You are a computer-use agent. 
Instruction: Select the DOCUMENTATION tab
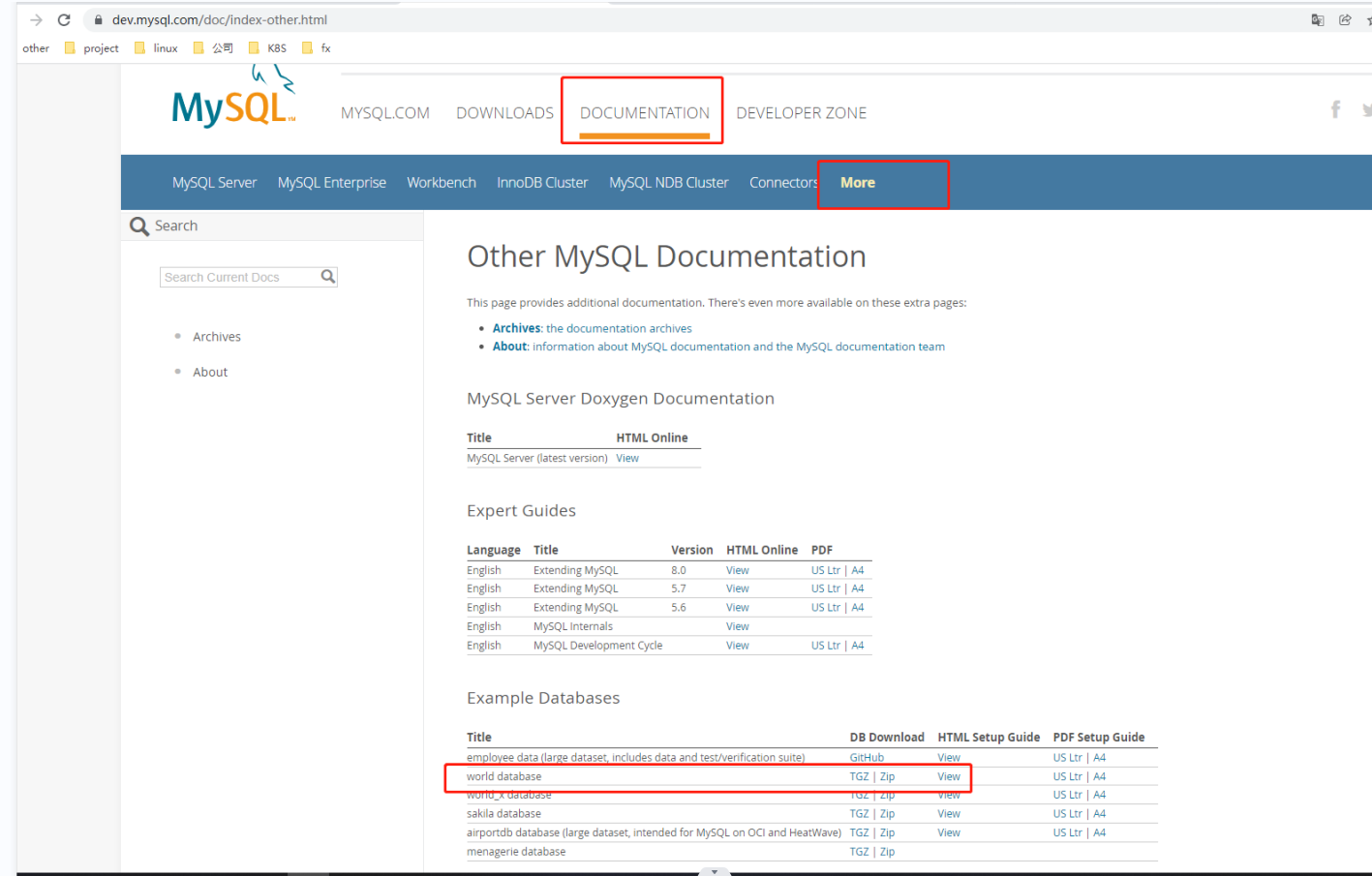click(645, 113)
